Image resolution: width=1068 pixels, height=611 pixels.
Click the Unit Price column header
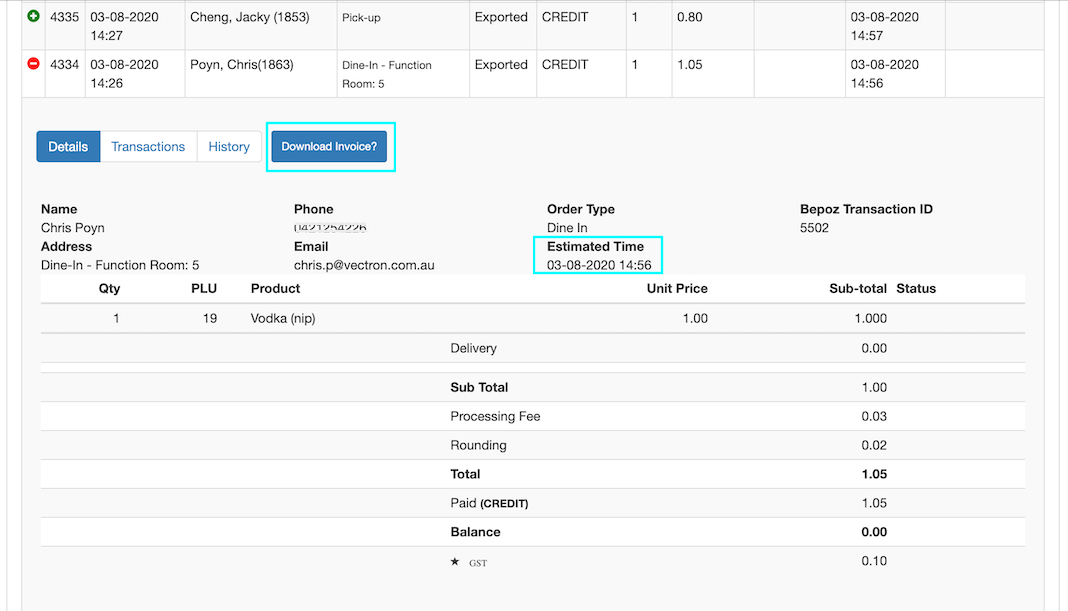[x=677, y=288]
